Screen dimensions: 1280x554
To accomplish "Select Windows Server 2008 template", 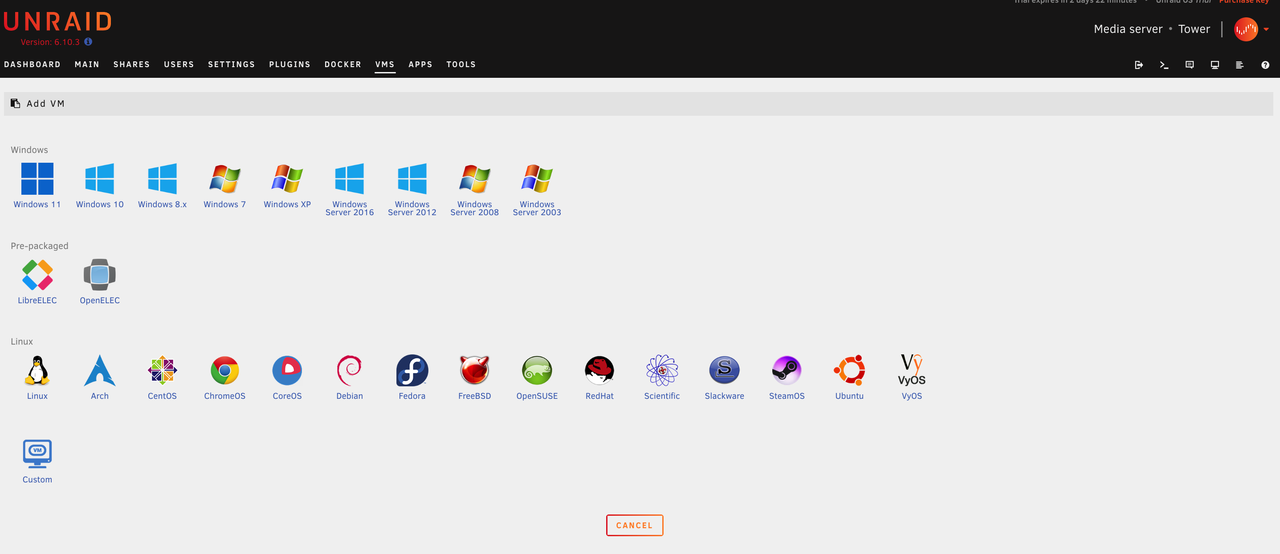I will [475, 189].
